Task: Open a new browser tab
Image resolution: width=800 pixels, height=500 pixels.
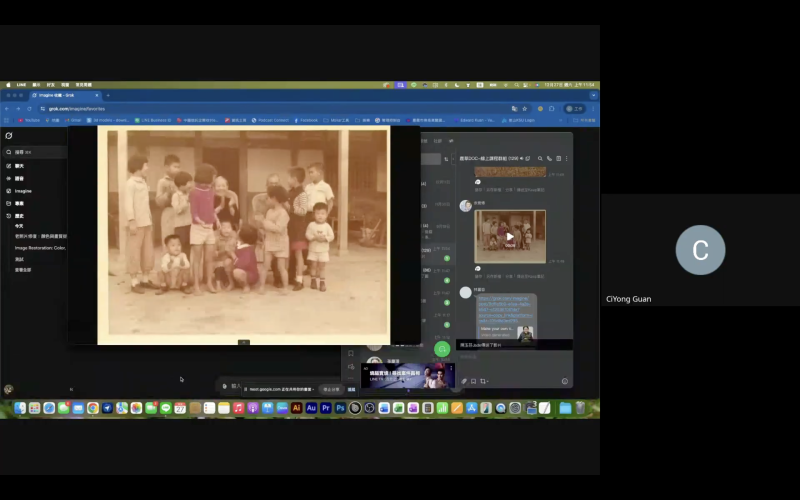Action: click(x=107, y=95)
